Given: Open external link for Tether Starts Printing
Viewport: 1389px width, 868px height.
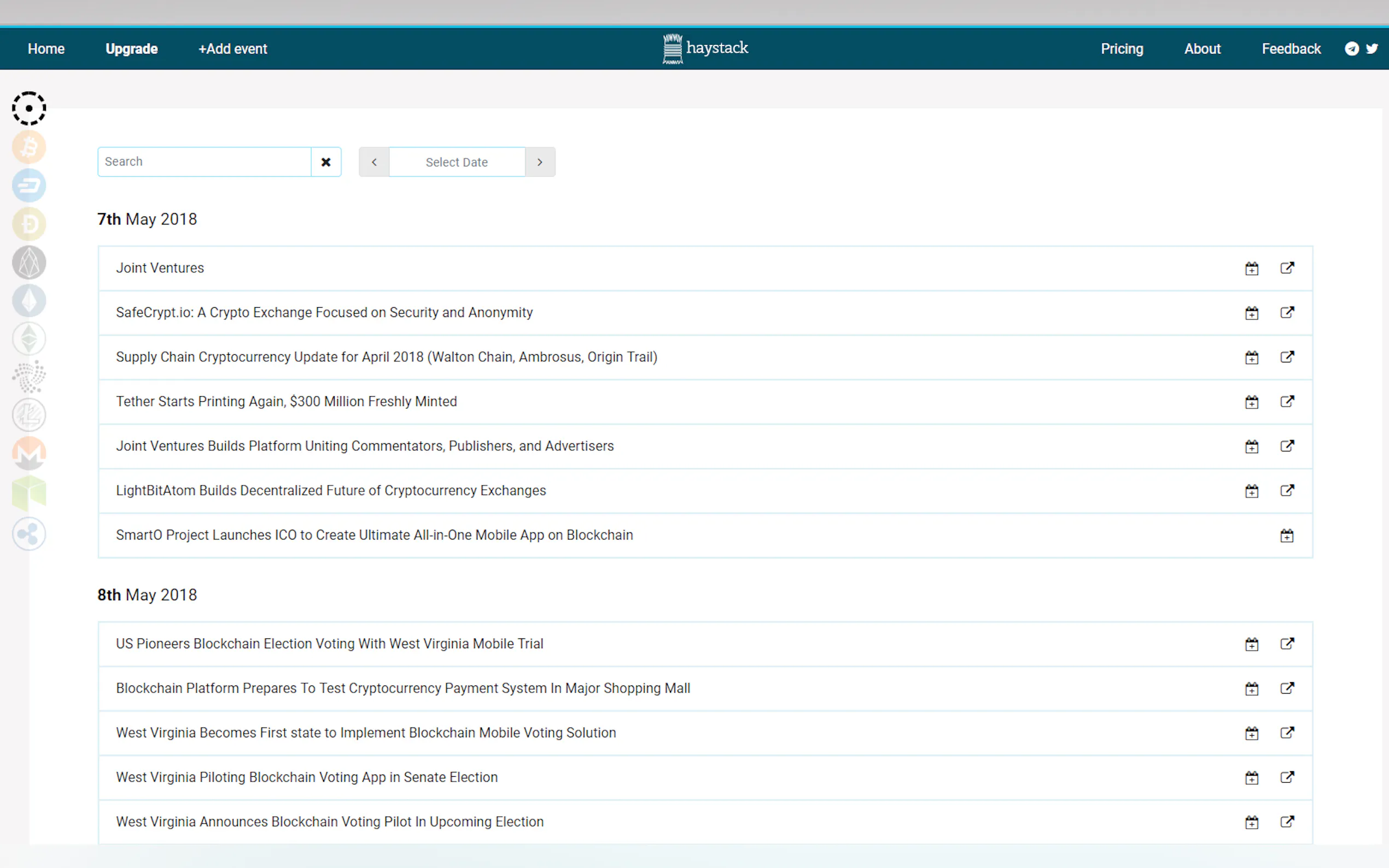Looking at the screenshot, I should [x=1287, y=401].
